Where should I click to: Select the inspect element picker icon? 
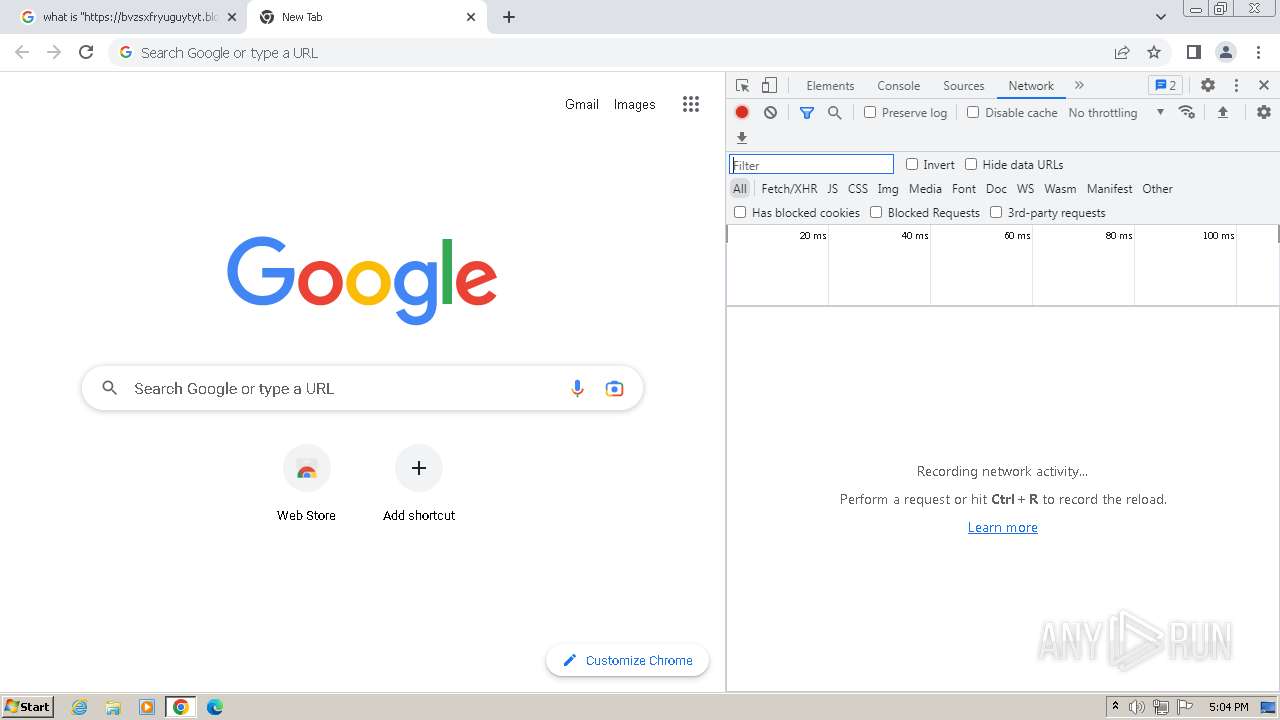click(x=742, y=86)
